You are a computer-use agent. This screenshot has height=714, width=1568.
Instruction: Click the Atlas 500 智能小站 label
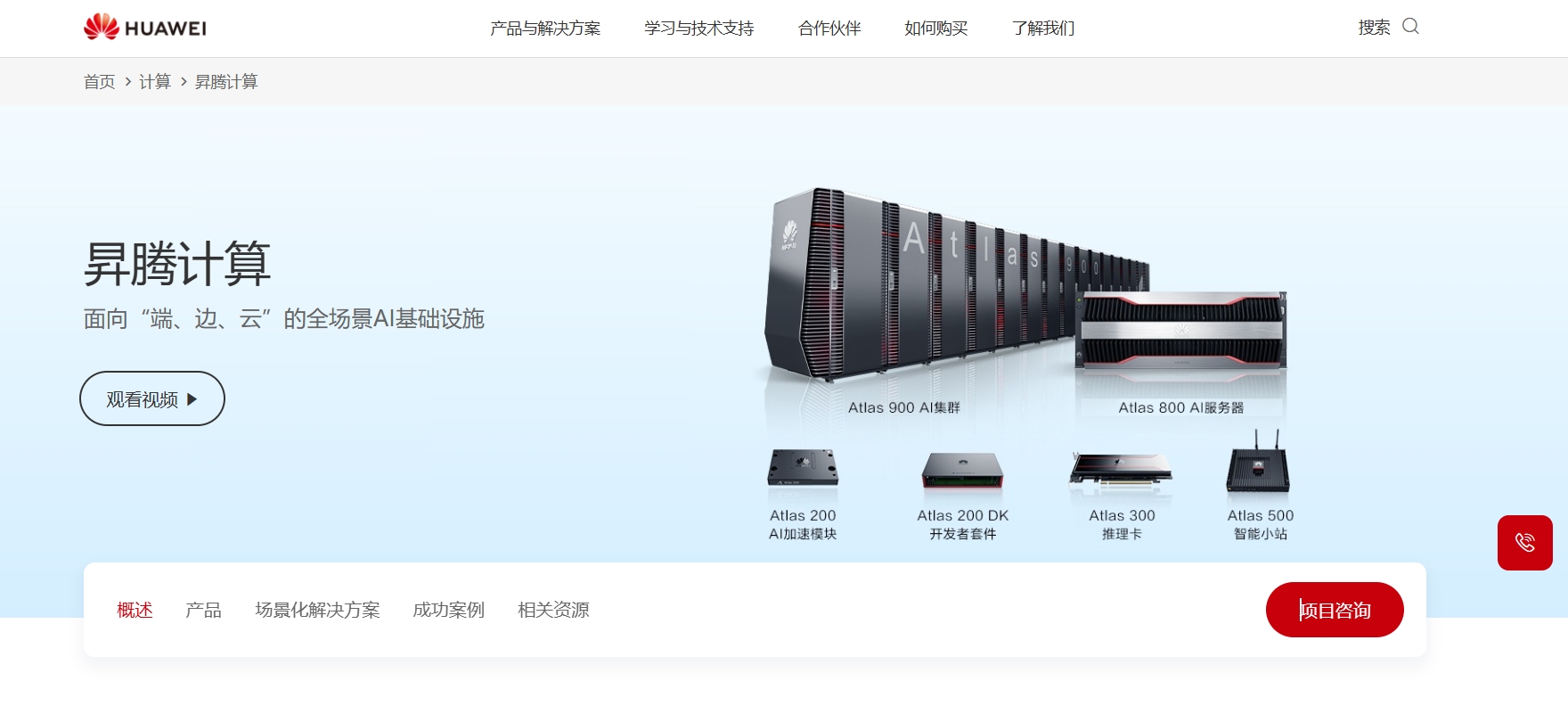[1261, 524]
